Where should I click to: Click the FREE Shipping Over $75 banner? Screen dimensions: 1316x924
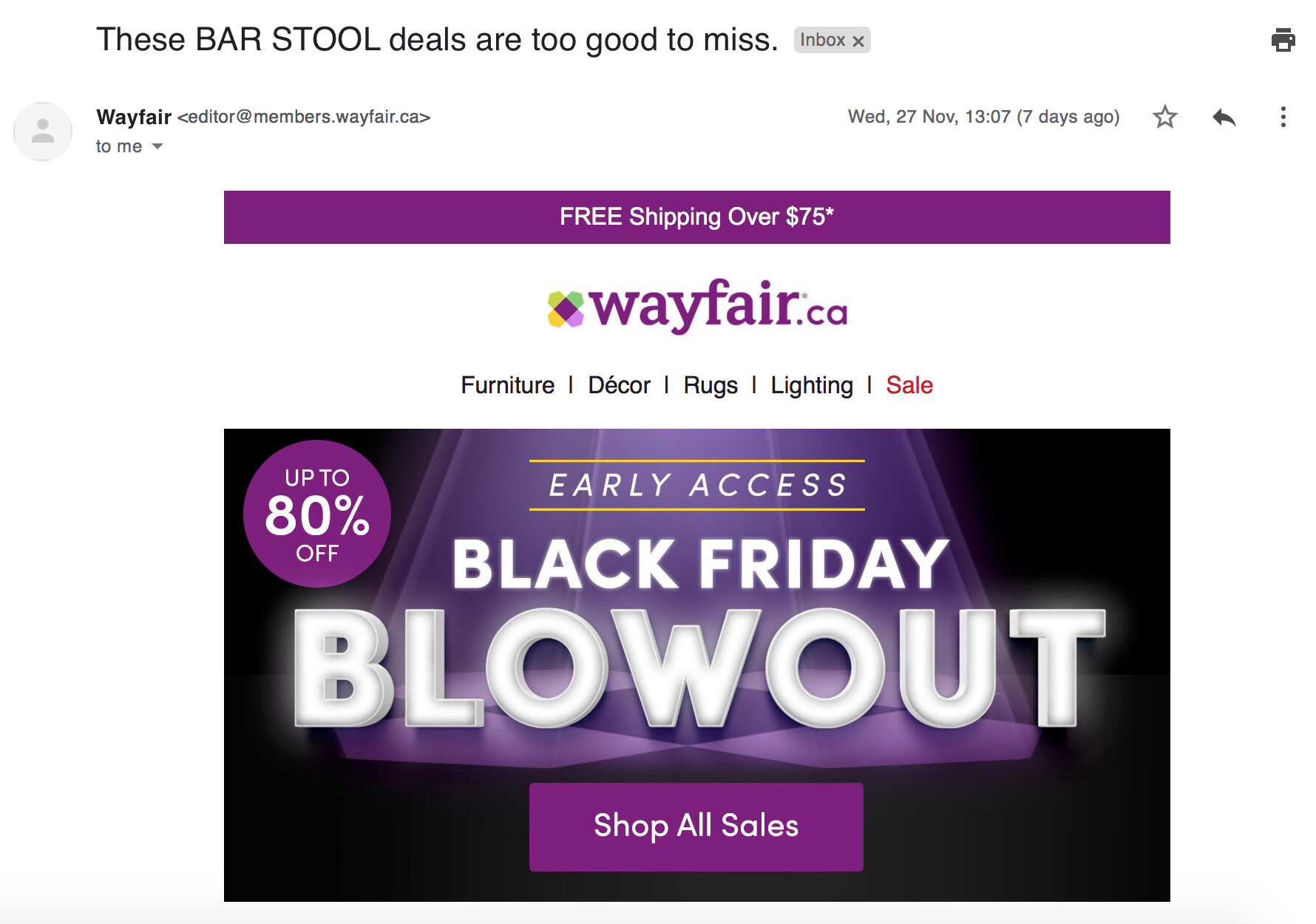click(x=697, y=217)
